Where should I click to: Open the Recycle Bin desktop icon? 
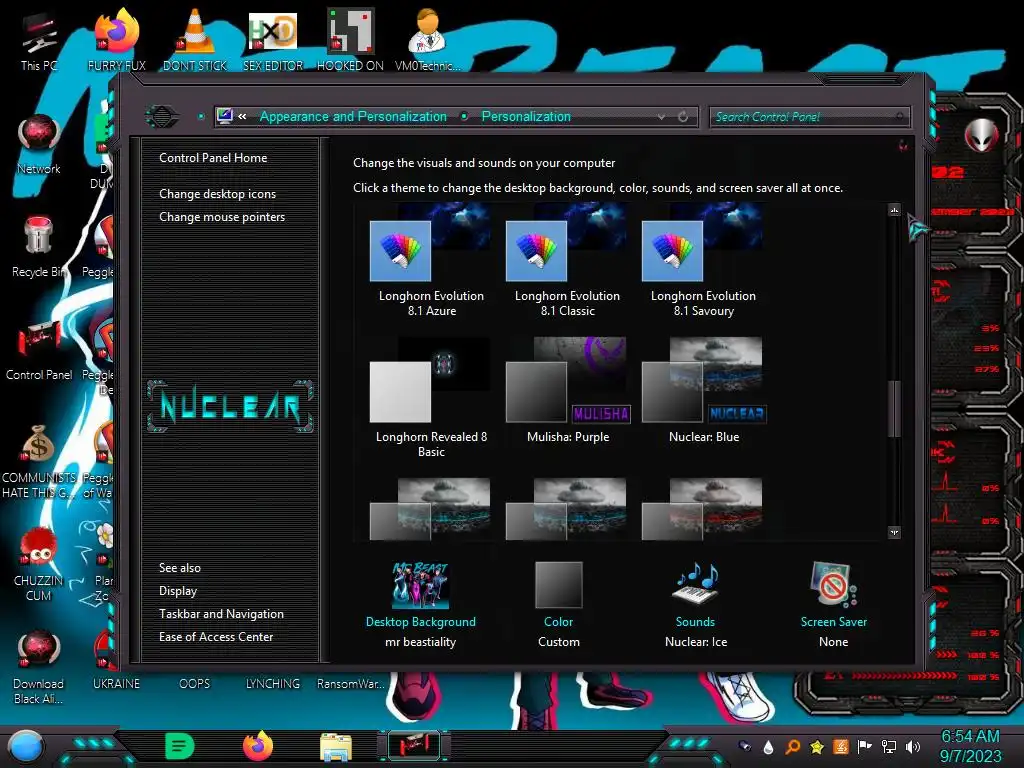[x=39, y=247]
